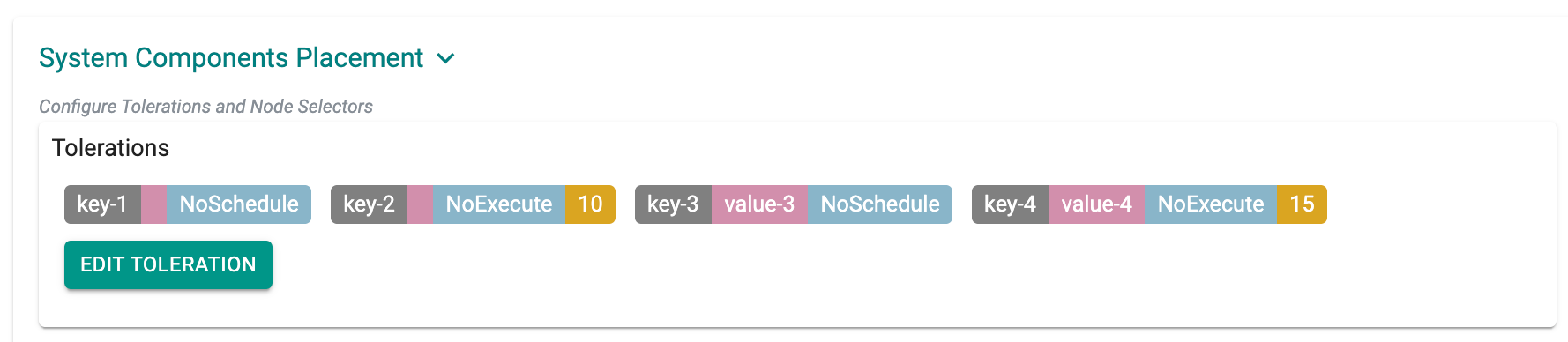Collapse System Components Placement chevron
Viewport: 1568px width, 342px height.
point(446,58)
